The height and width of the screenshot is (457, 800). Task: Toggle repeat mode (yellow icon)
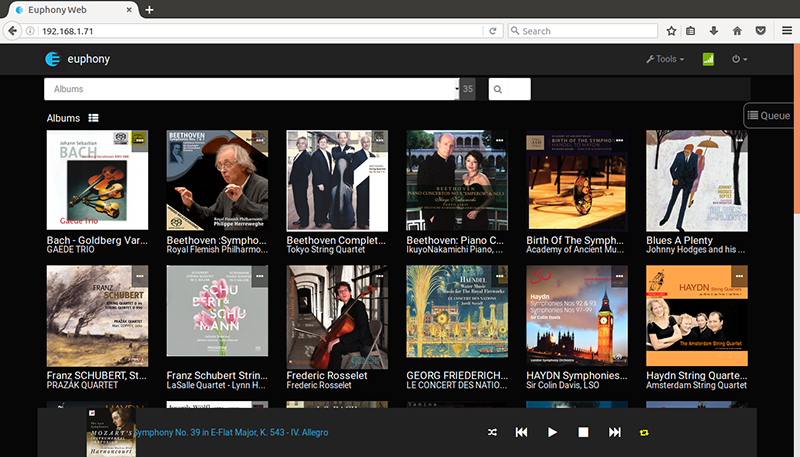[x=644, y=433]
